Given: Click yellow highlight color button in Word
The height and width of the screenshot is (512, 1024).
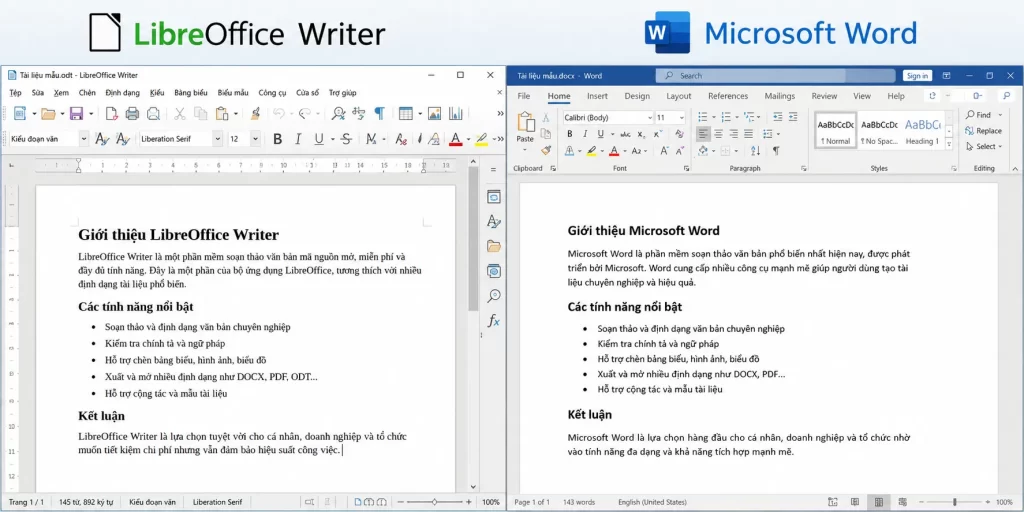Looking at the screenshot, I should tap(591, 151).
